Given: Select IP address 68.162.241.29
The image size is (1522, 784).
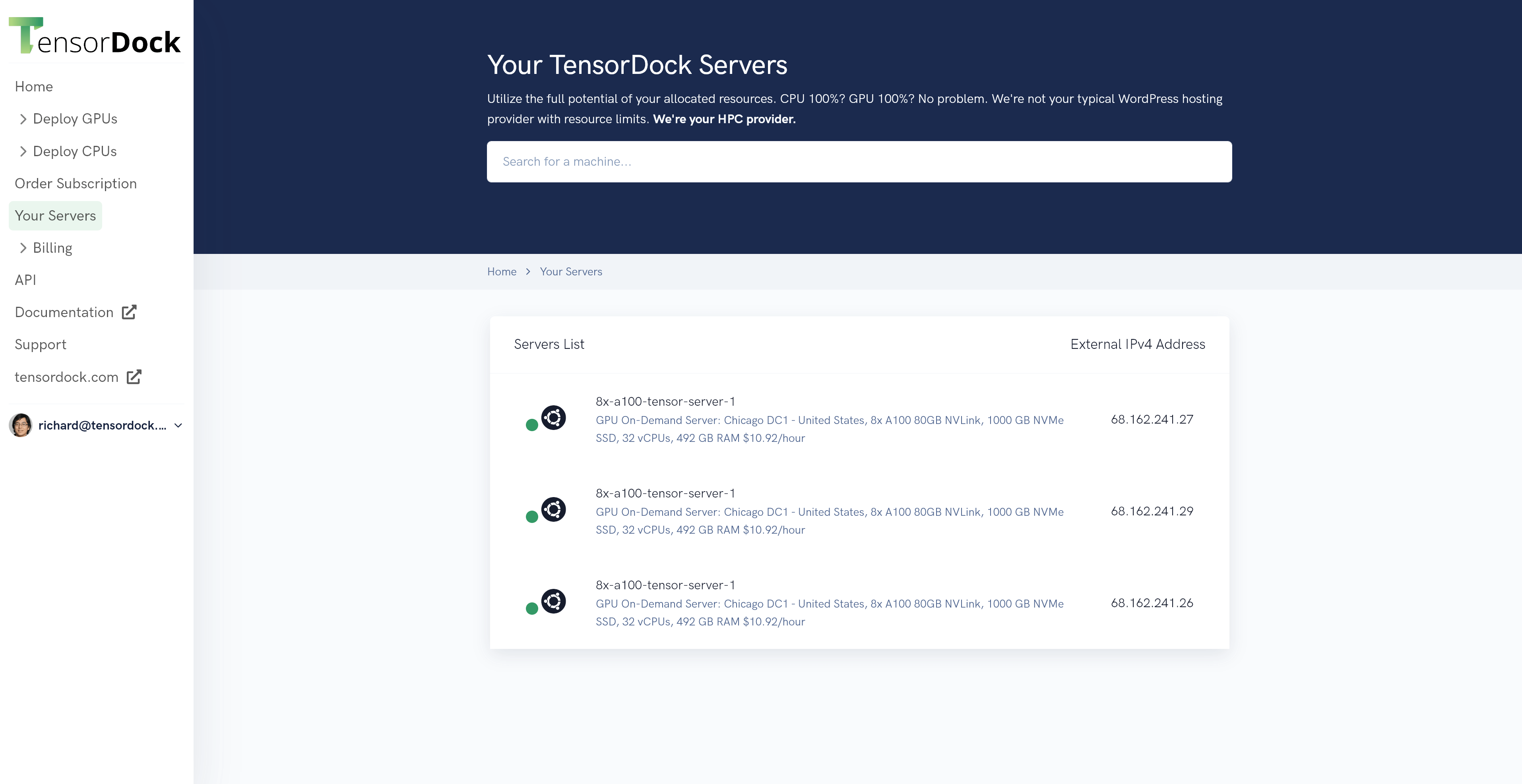Looking at the screenshot, I should [x=1152, y=511].
